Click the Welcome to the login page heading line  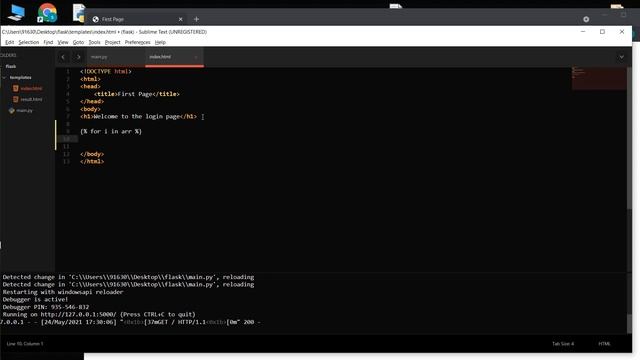(138, 116)
